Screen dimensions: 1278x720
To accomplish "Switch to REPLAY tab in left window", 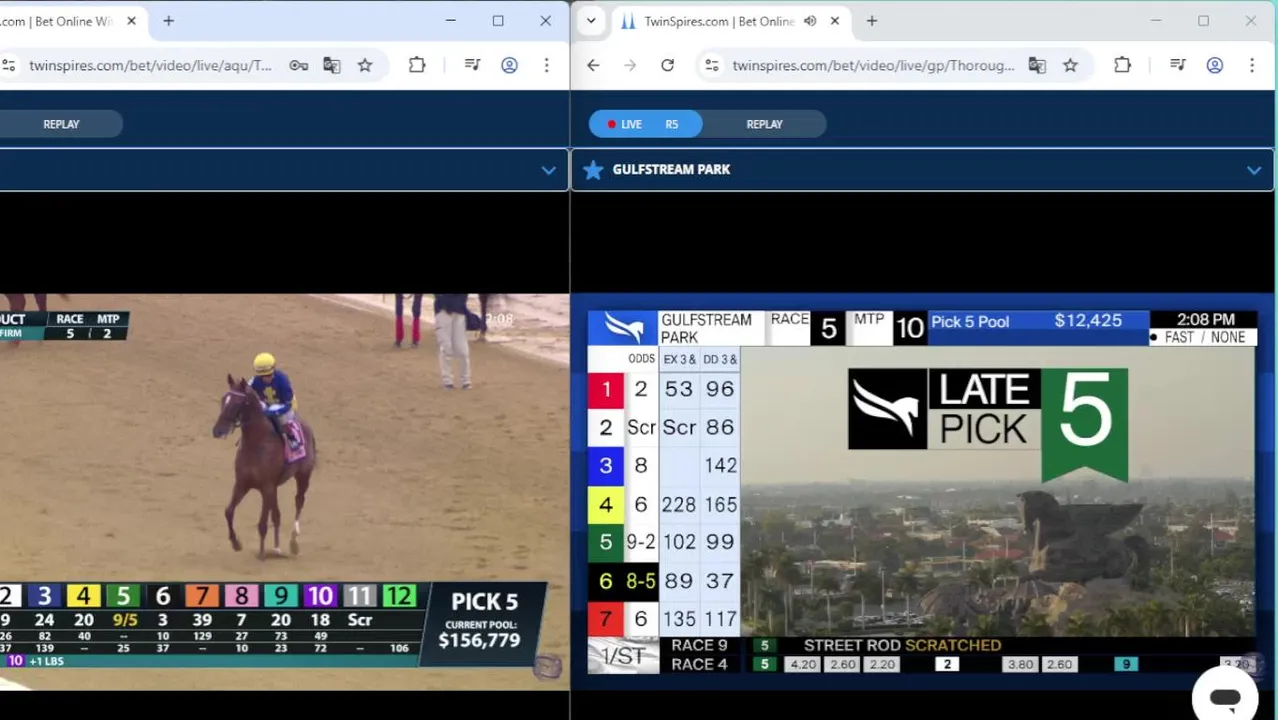I will tap(61, 124).
